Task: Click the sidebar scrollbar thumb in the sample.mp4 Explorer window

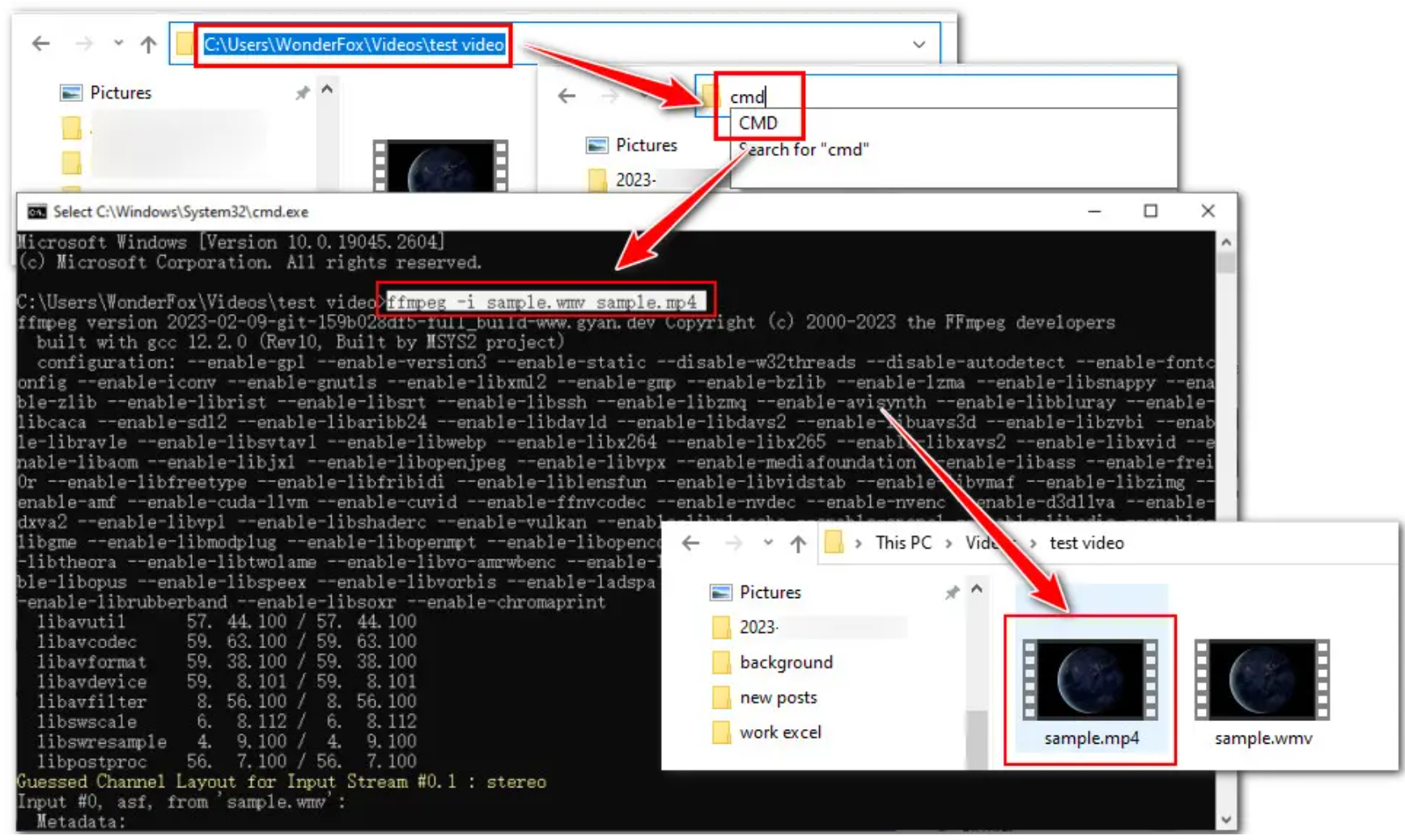Action: pos(977,738)
